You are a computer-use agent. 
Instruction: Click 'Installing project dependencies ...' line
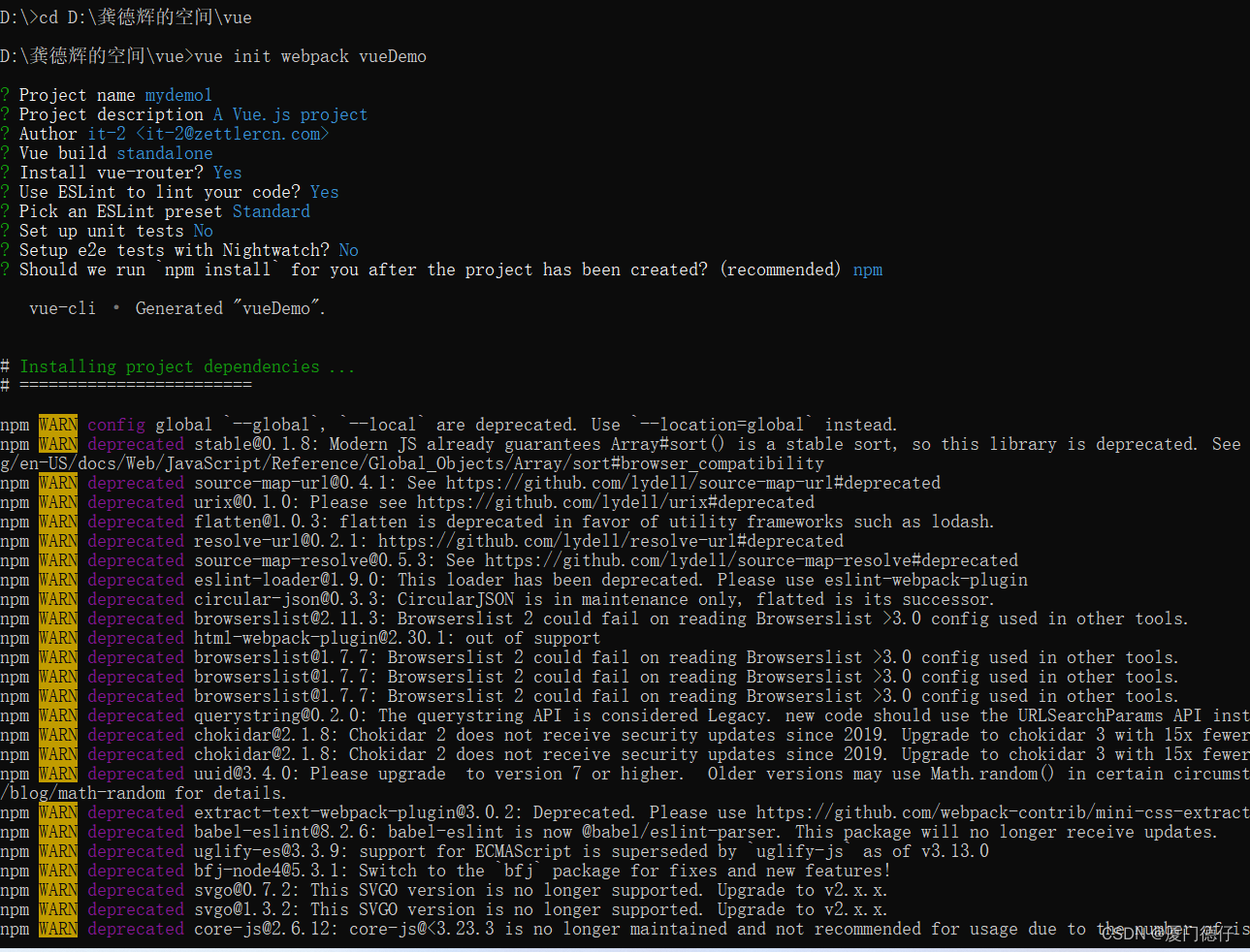pyautogui.click(x=187, y=366)
